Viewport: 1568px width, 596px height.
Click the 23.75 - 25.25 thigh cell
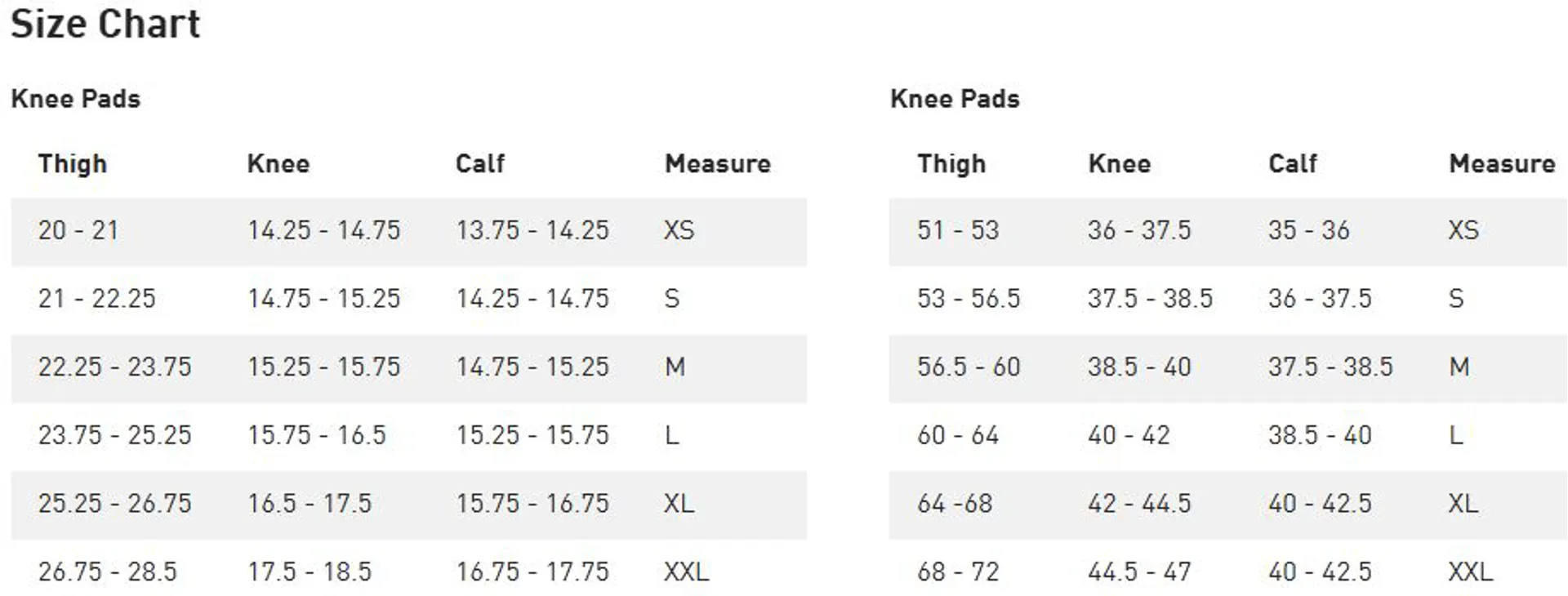114,435
